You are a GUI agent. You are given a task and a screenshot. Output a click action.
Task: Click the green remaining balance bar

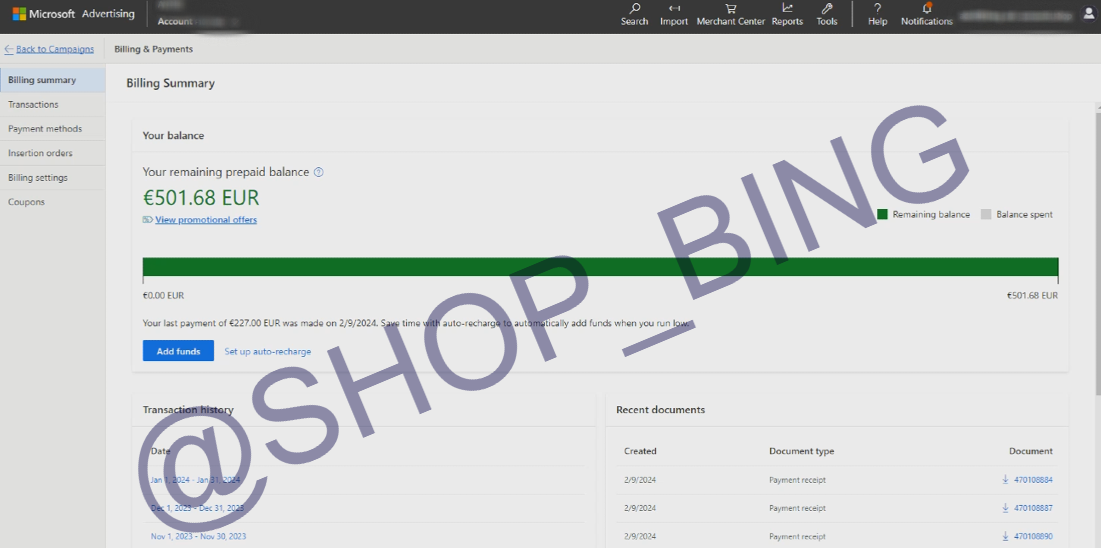coord(600,267)
